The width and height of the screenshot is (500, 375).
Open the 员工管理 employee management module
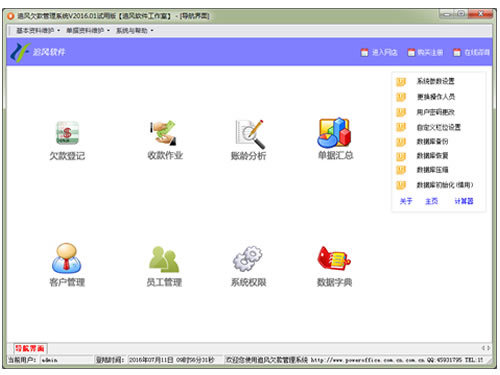click(164, 266)
